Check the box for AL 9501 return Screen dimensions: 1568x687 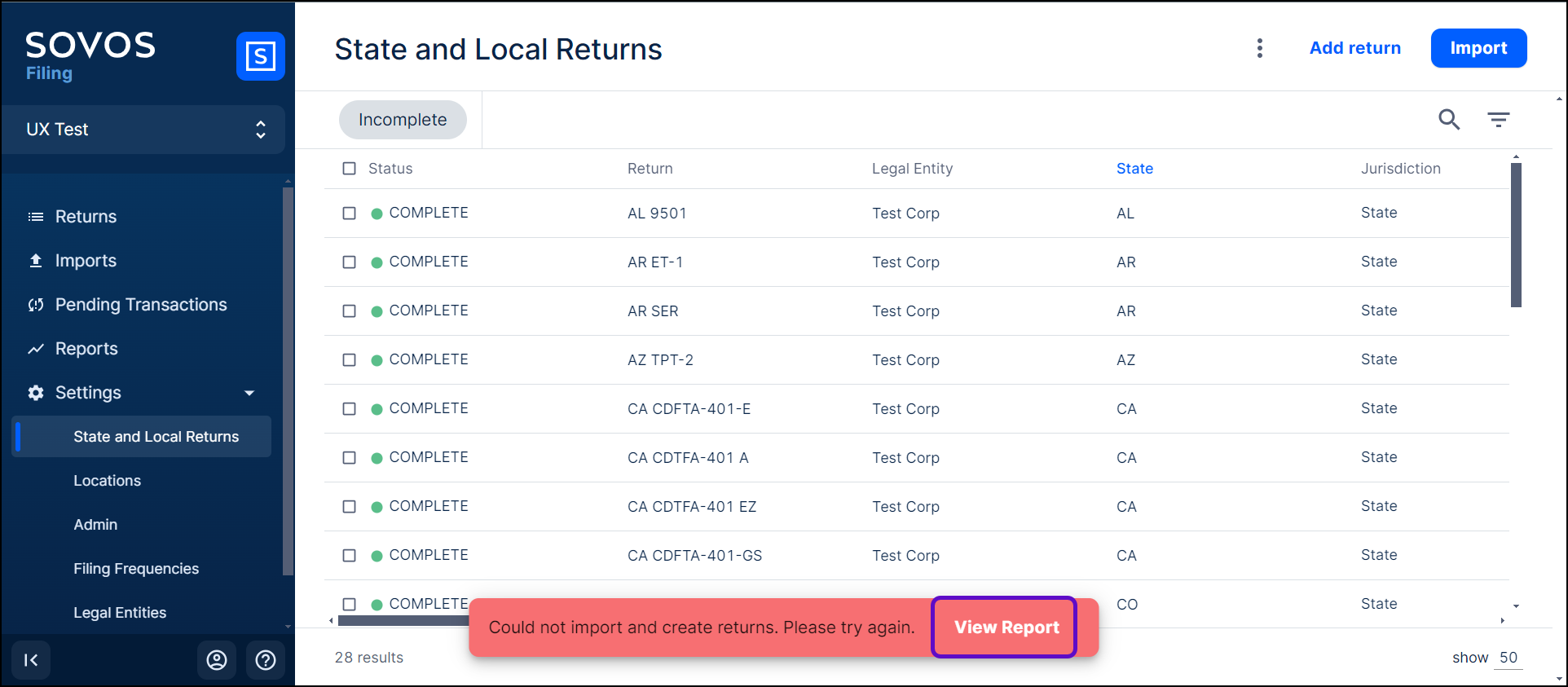pos(350,214)
